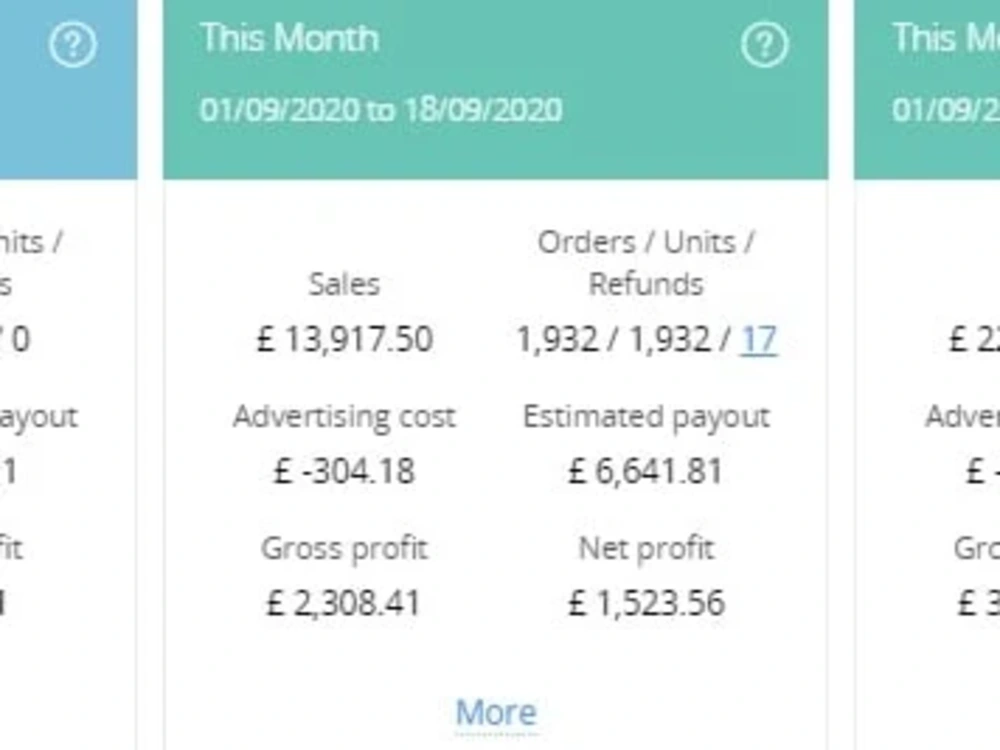The height and width of the screenshot is (750, 1000).
Task: Click Estimated payout value £ 6,641.81
Action: coord(646,471)
